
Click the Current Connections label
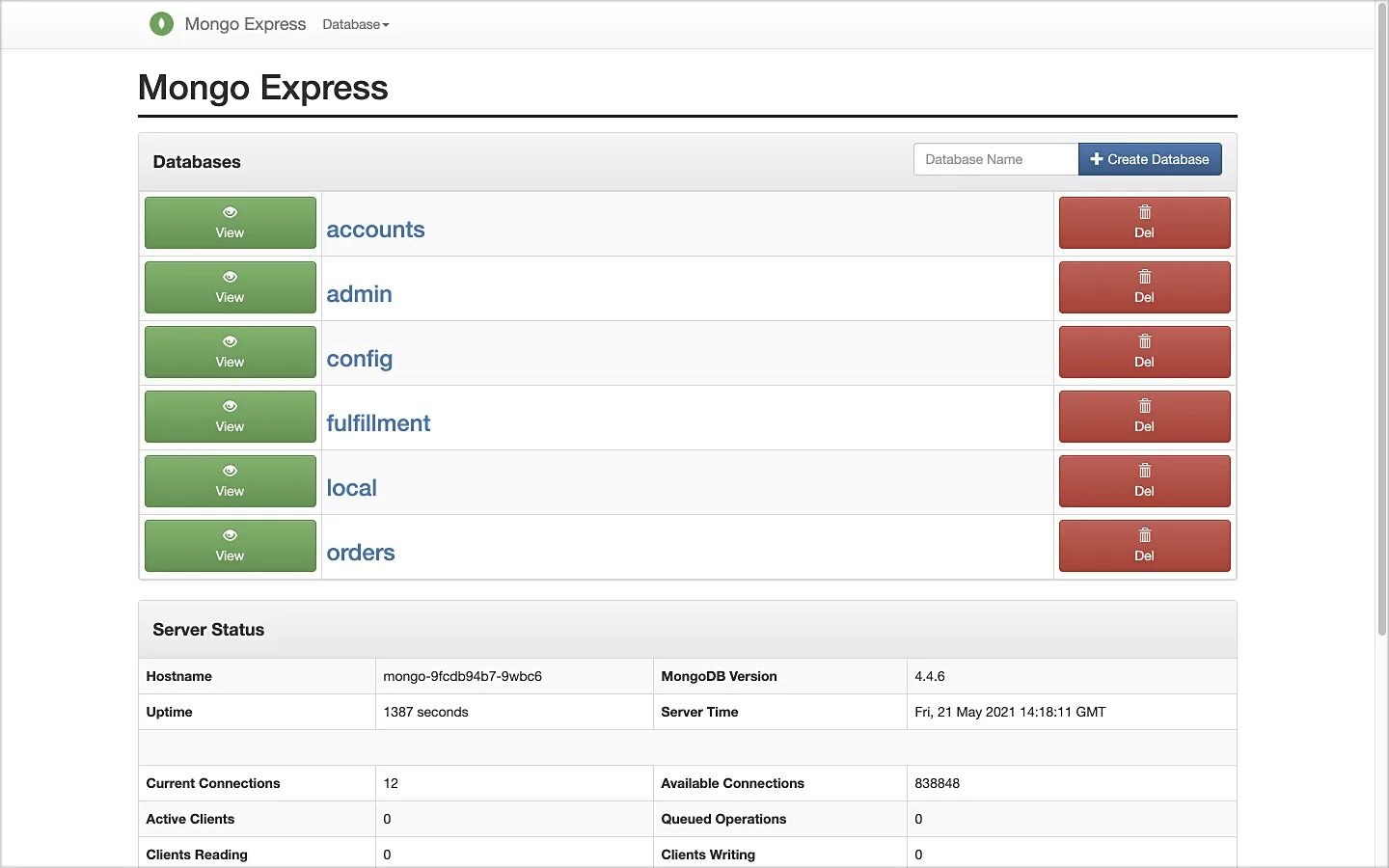[213, 783]
